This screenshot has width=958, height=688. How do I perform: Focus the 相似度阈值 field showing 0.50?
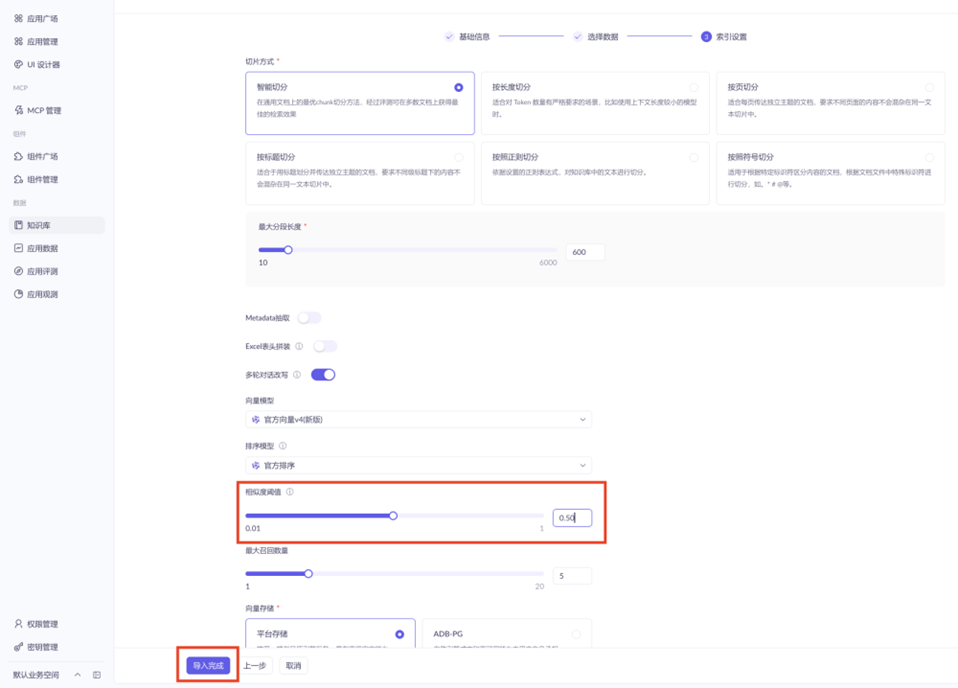(x=572, y=518)
